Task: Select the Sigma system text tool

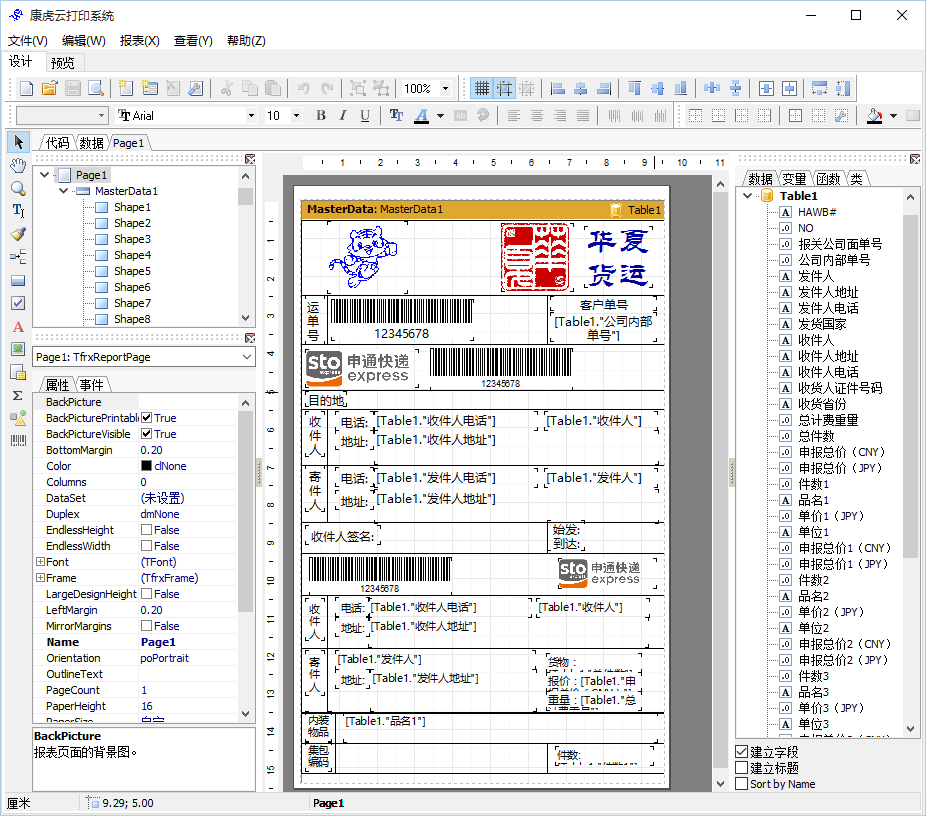Action: point(18,395)
